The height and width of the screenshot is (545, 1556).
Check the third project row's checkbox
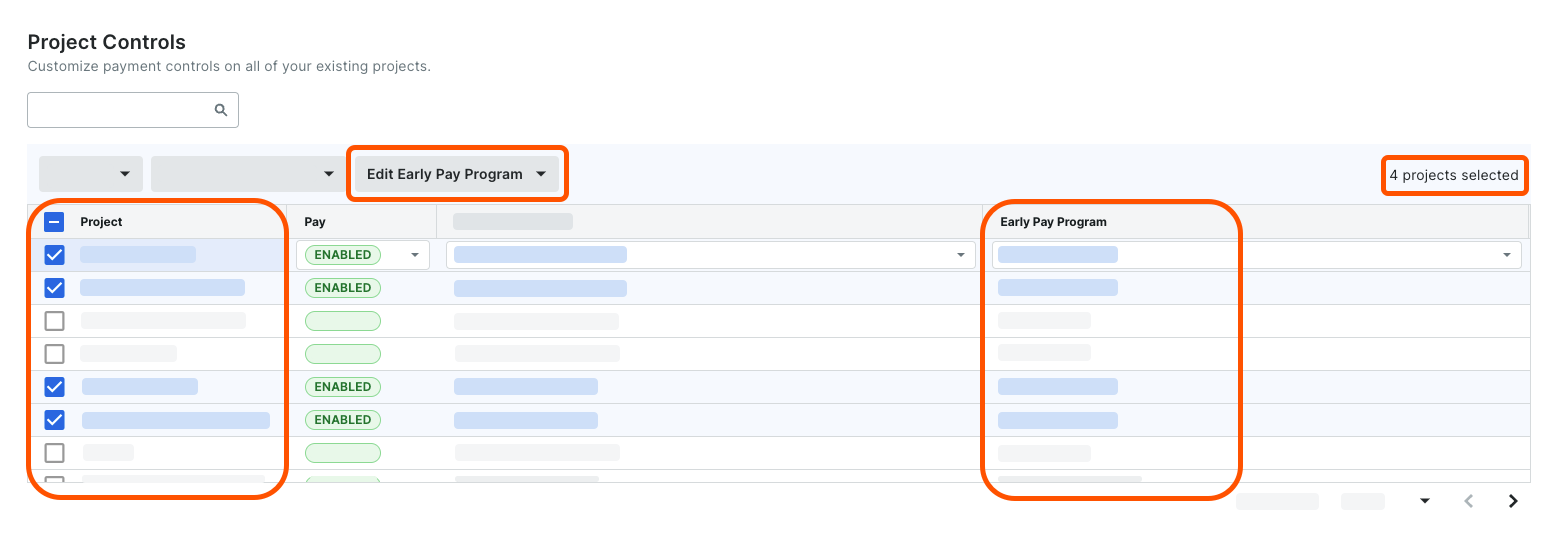click(55, 321)
